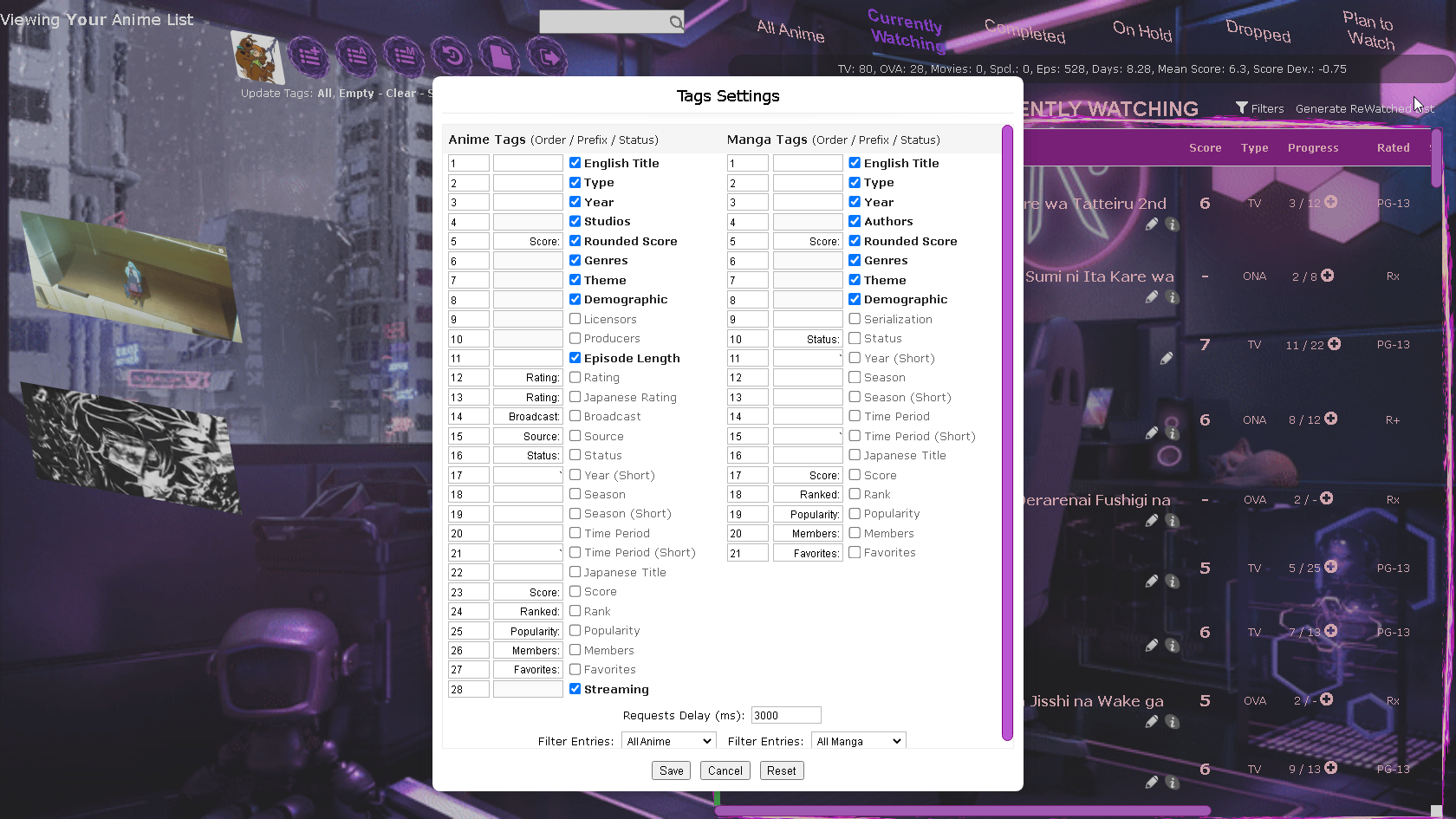The width and height of the screenshot is (1456, 819).
Task: Click the Tags Settings vertical scrollbar
Action: click(x=1007, y=432)
